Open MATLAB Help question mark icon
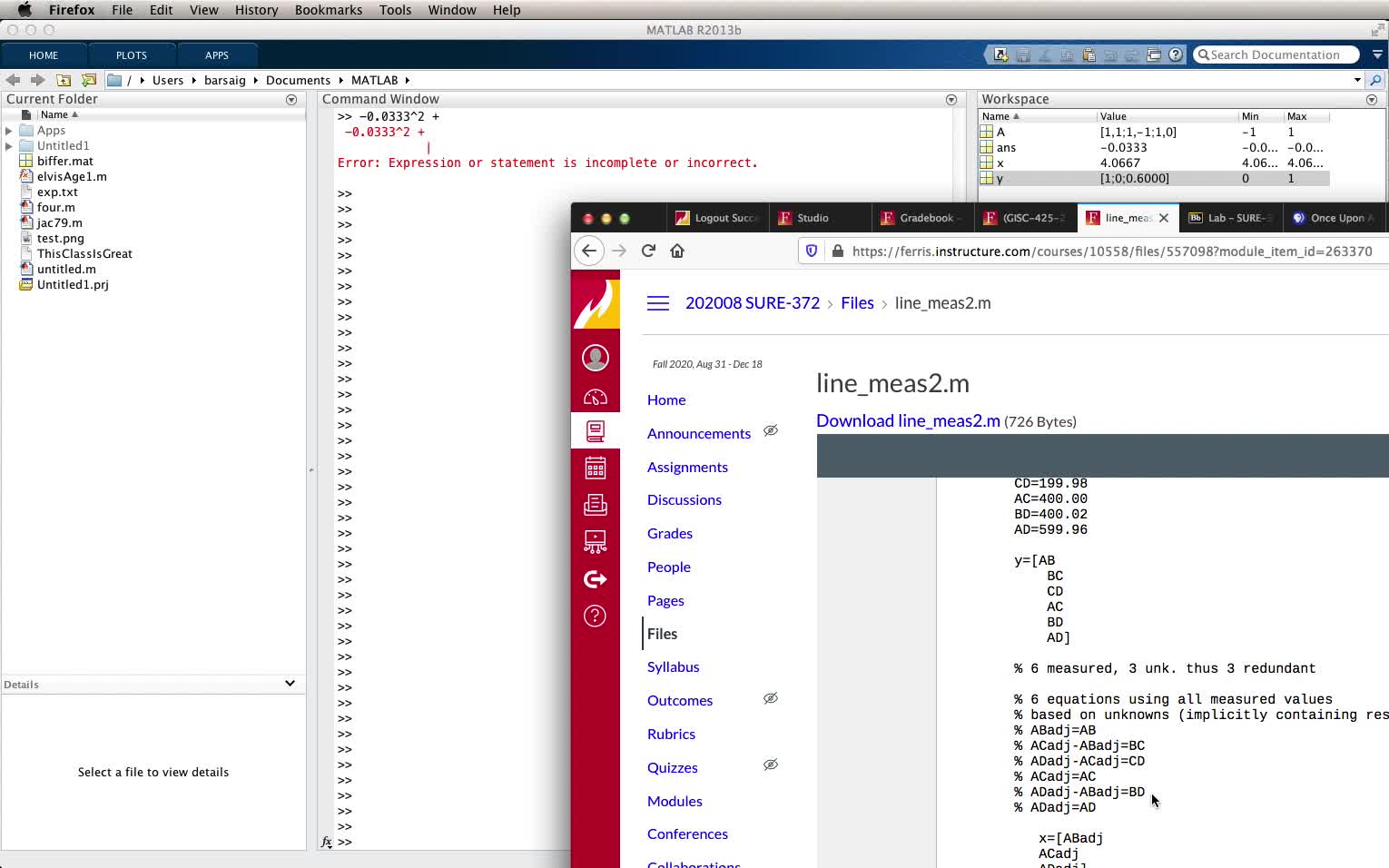Screen dimensions: 1389x868 point(1176,54)
